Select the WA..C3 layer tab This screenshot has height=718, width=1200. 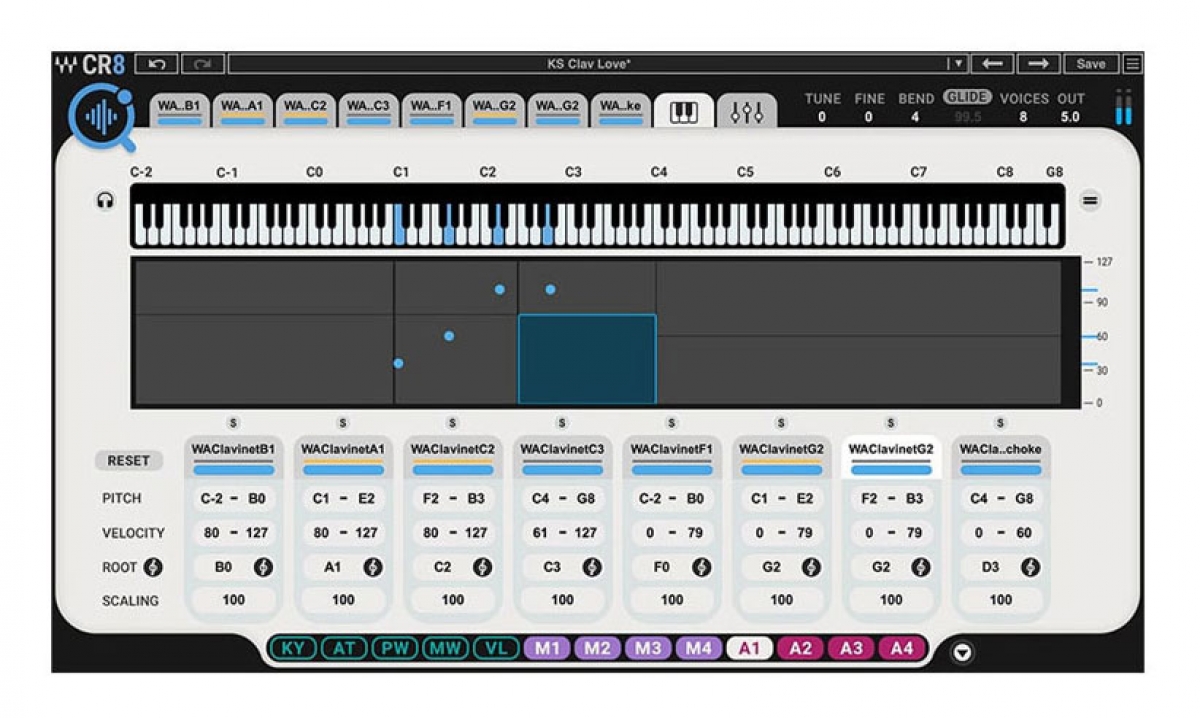pos(369,111)
